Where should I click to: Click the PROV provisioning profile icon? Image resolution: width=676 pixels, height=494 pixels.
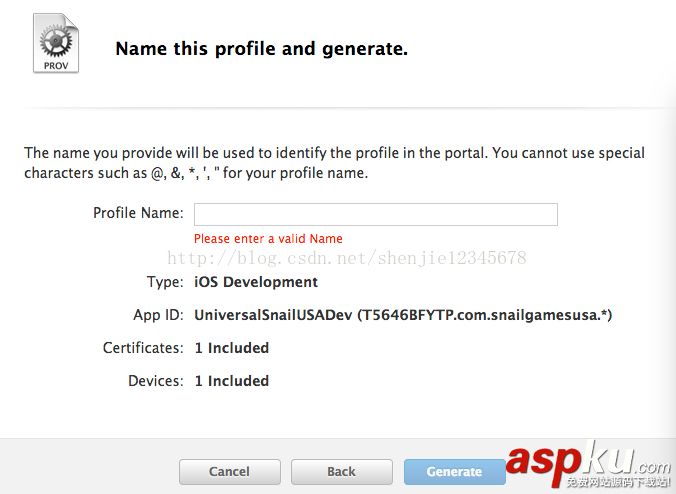pos(55,44)
